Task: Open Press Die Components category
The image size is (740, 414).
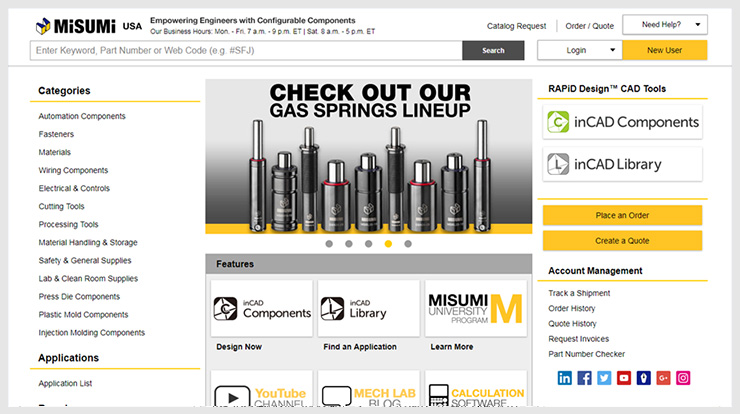Action: click(79, 296)
